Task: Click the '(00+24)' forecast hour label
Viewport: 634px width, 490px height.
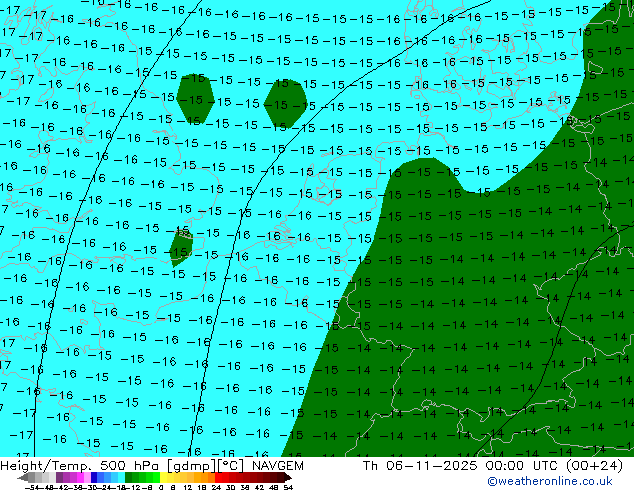Action: coord(594,466)
